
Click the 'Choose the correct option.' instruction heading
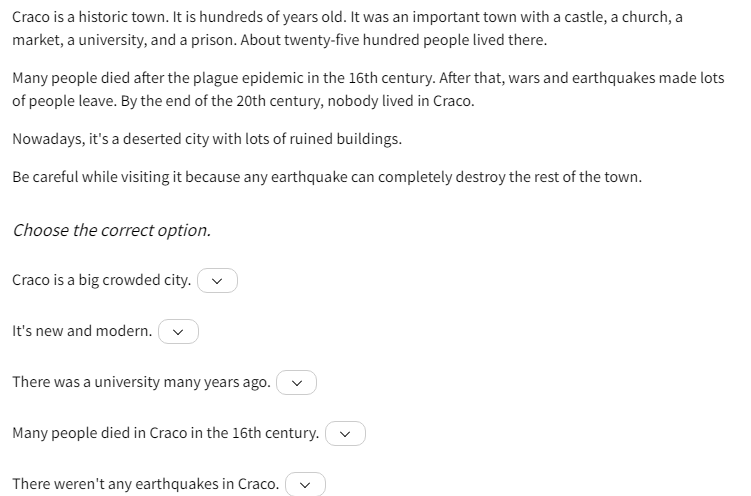click(x=112, y=230)
